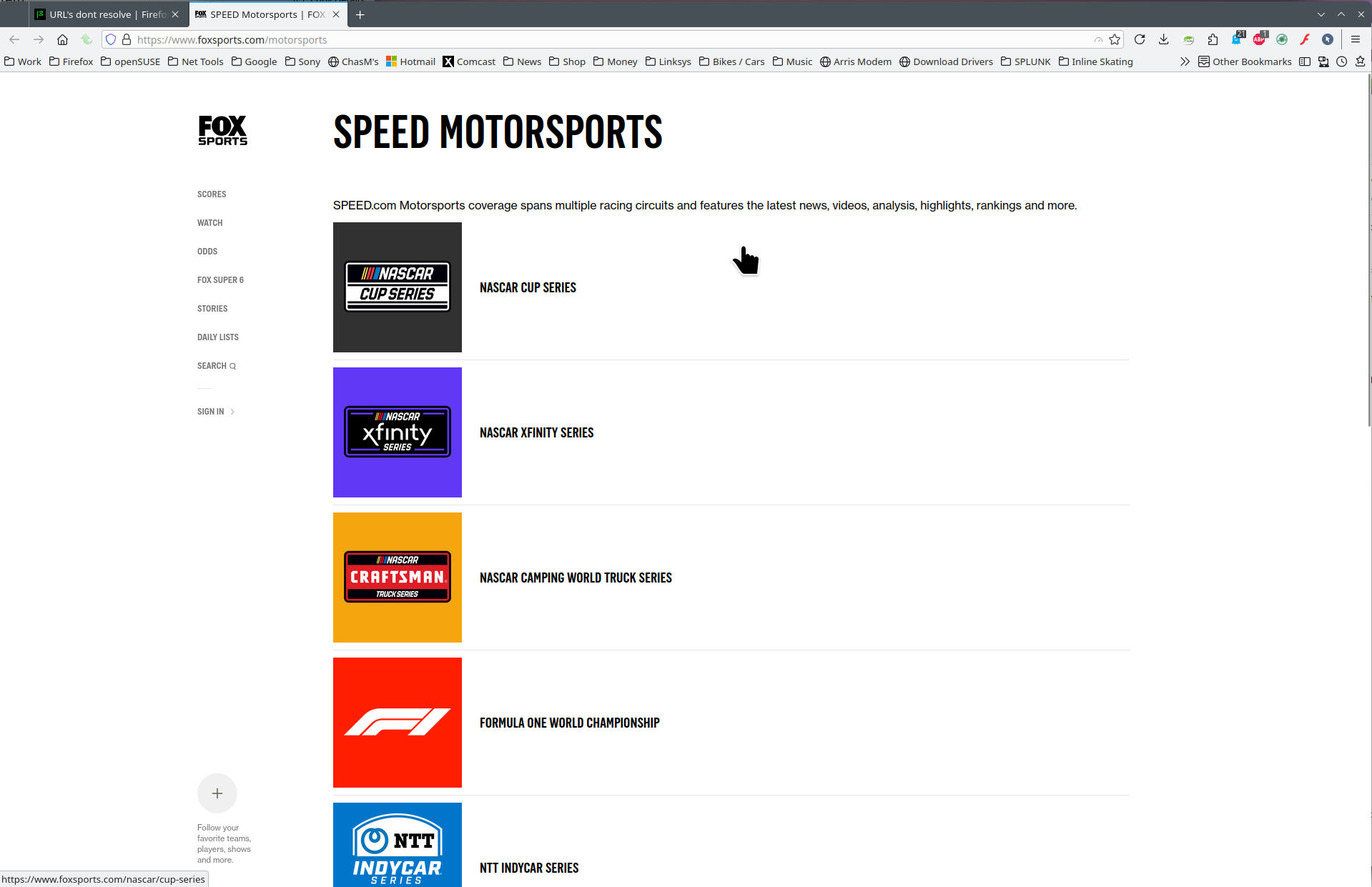
Task: Reload the current page
Action: coord(1140,40)
